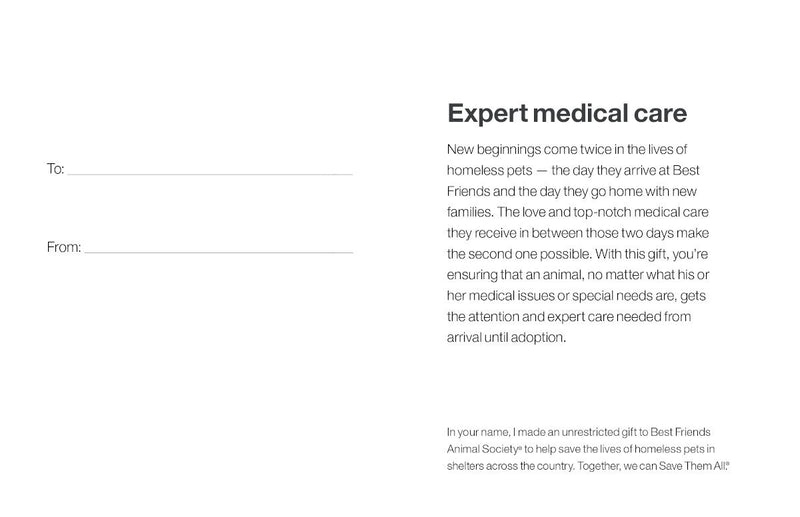Click the line "the attention and expert care needed"
The width and height of the screenshot is (800, 517).
tap(570, 316)
